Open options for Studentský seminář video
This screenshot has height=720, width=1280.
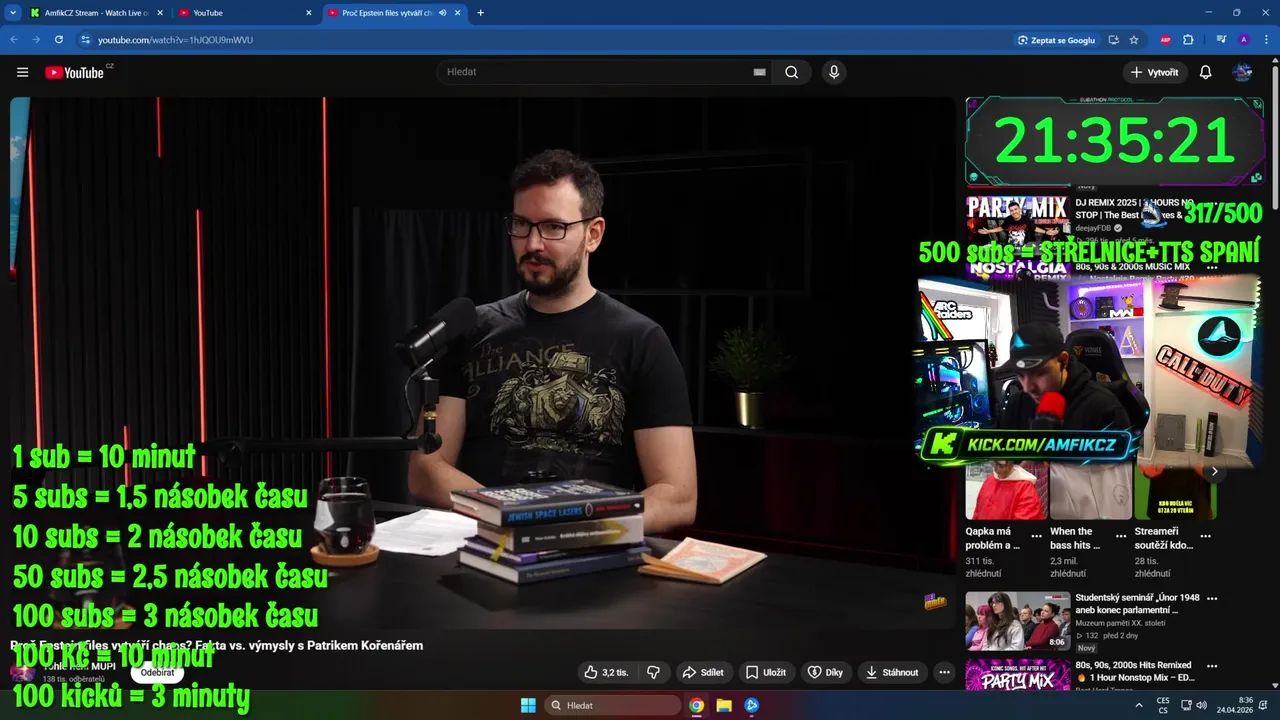click(x=1213, y=598)
